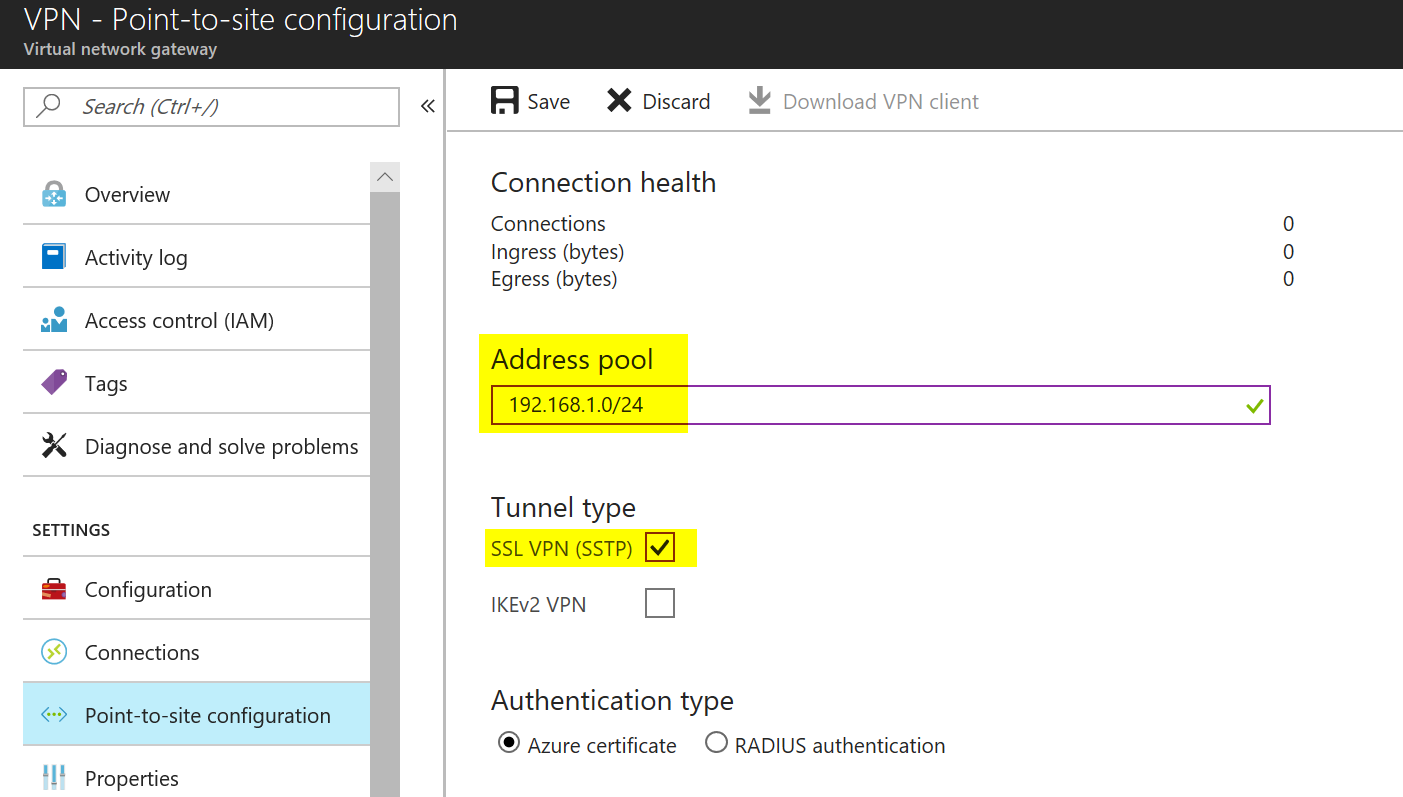
Task: Select Point-to-site configuration menu item
Action: [x=196, y=715]
